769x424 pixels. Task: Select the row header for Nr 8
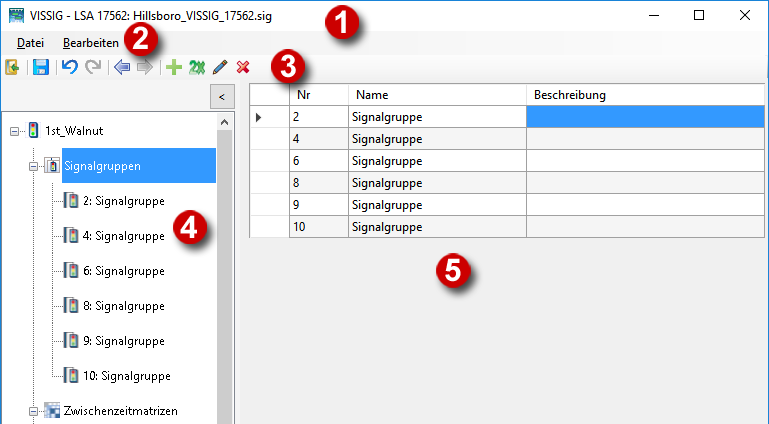click(x=269, y=183)
